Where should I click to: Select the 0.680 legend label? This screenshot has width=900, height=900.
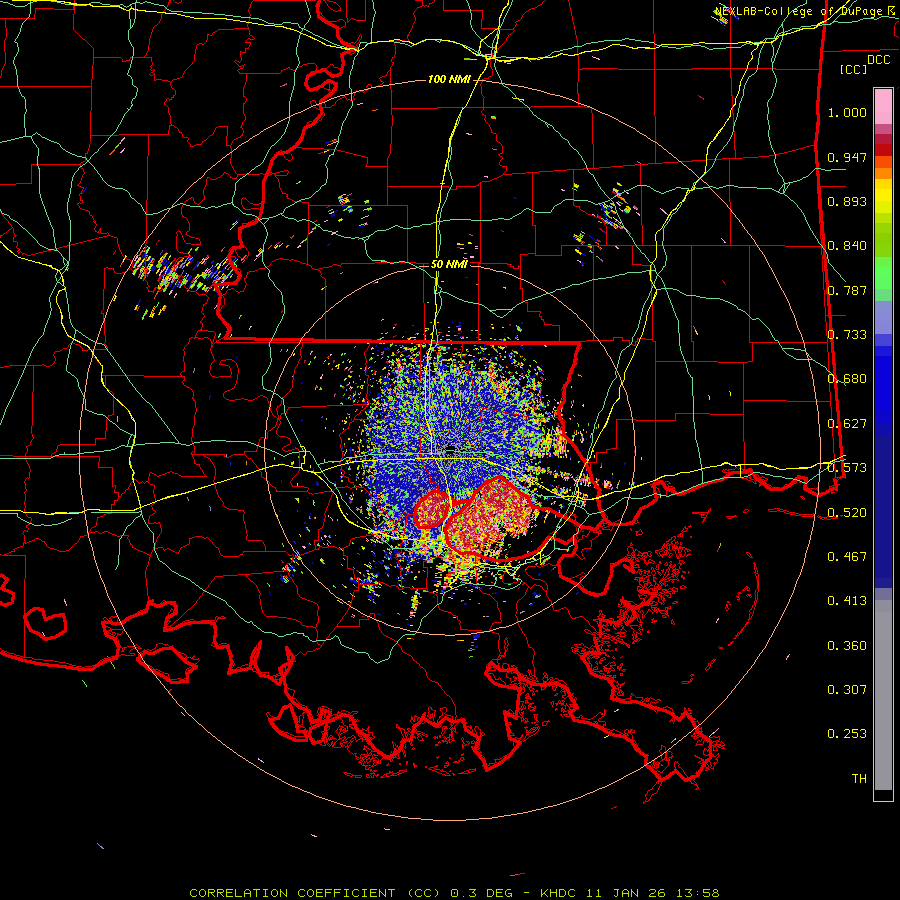[x=847, y=379]
